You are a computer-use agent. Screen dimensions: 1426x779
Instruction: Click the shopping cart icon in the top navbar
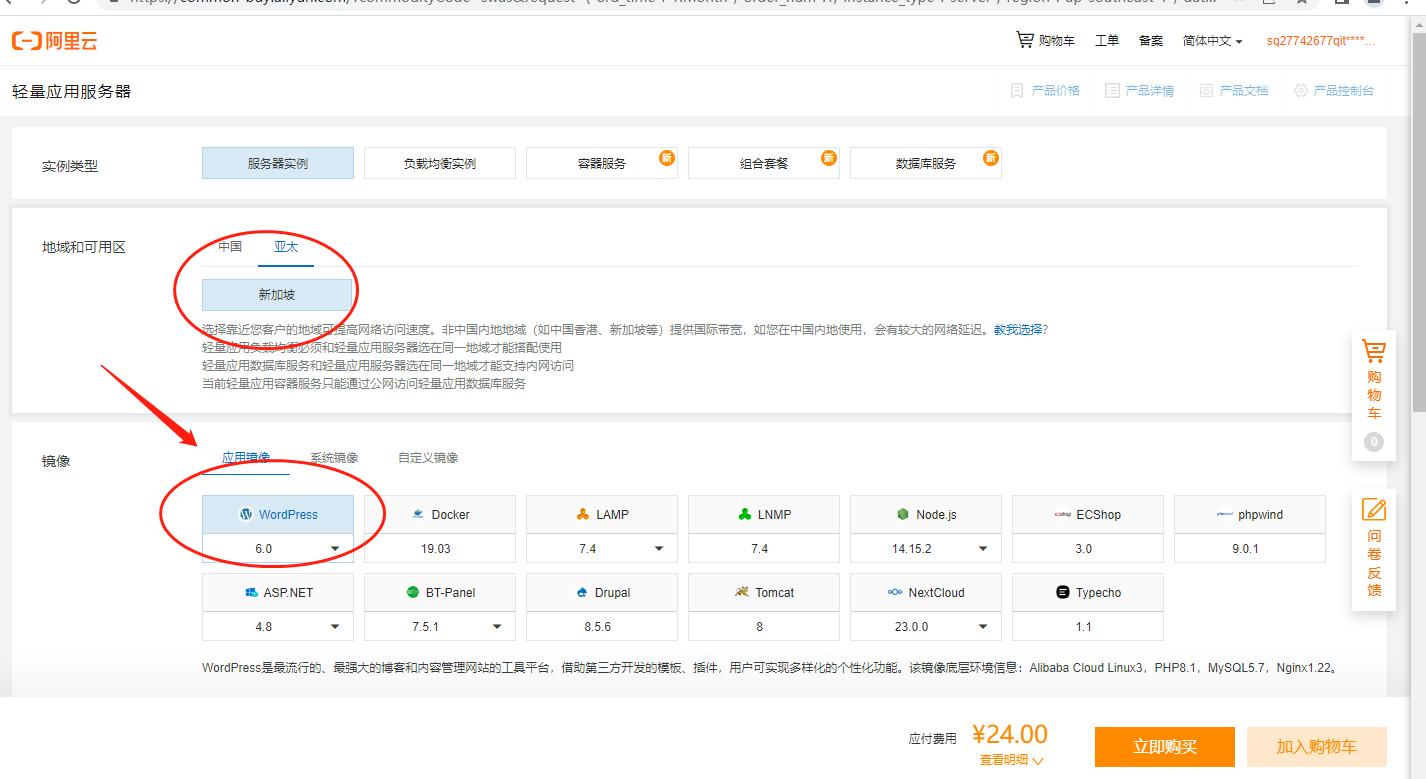[x=1024, y=40]
